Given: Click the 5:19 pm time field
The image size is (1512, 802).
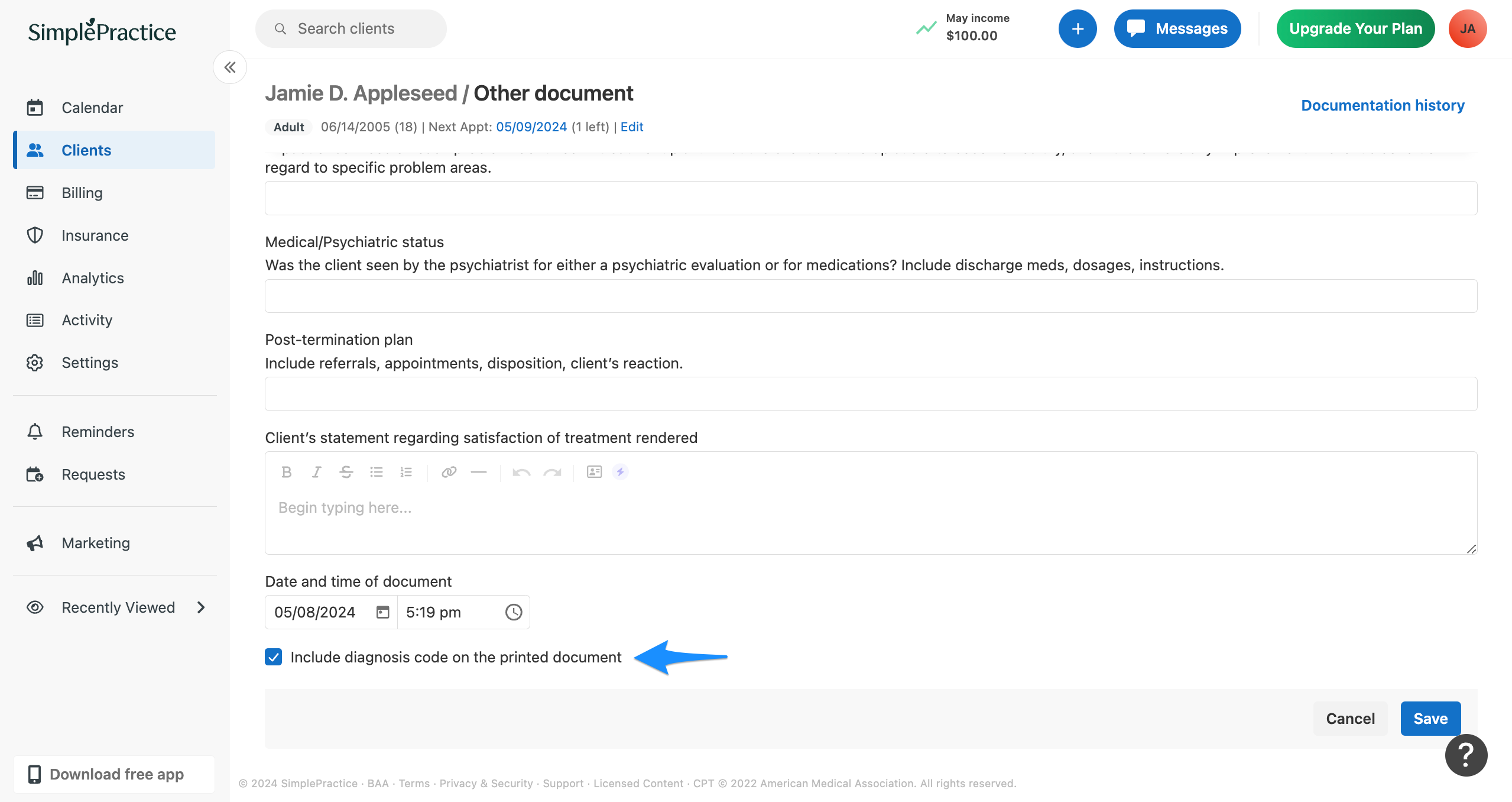Looking at the screenshot, I should 463,612.
